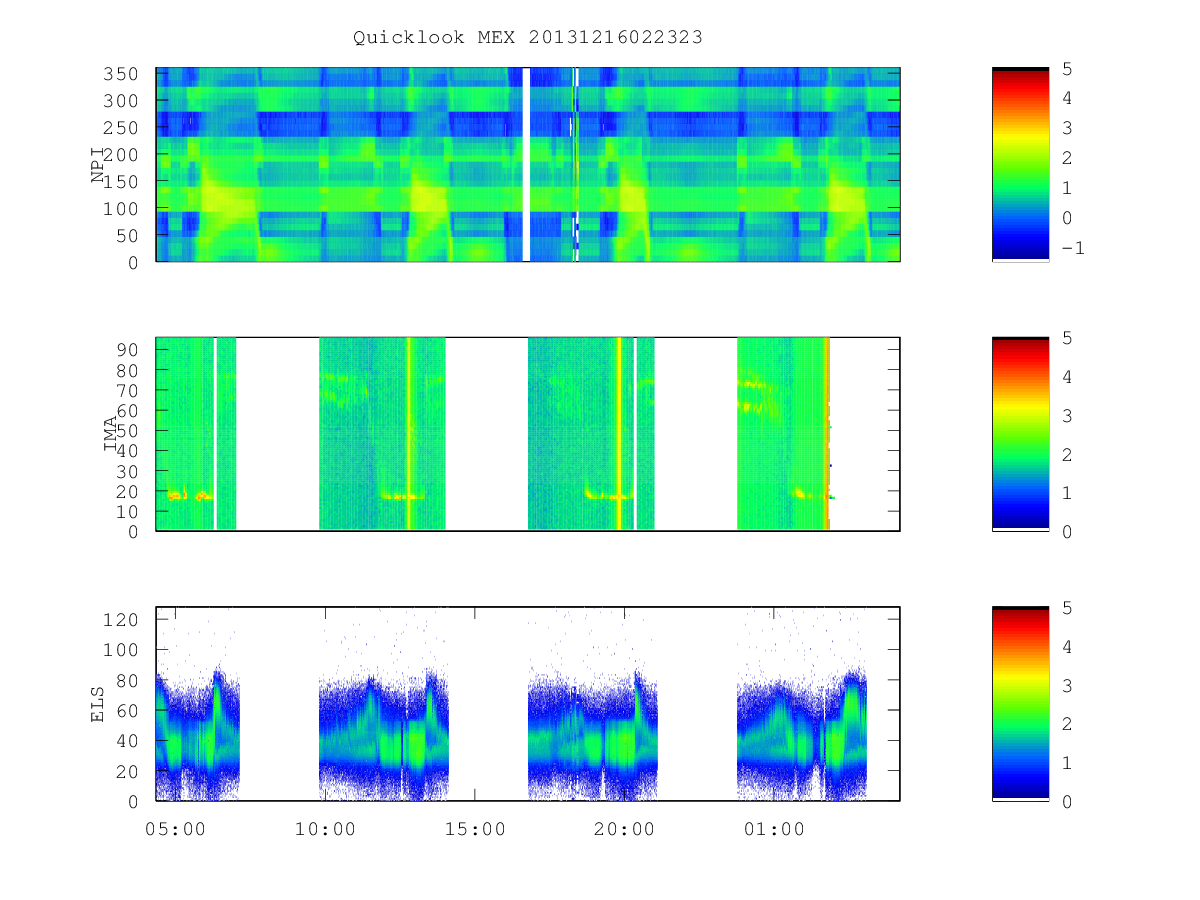
Task: Click the 4 label on ELS color scale
Action: click(x=1066, y=647)
